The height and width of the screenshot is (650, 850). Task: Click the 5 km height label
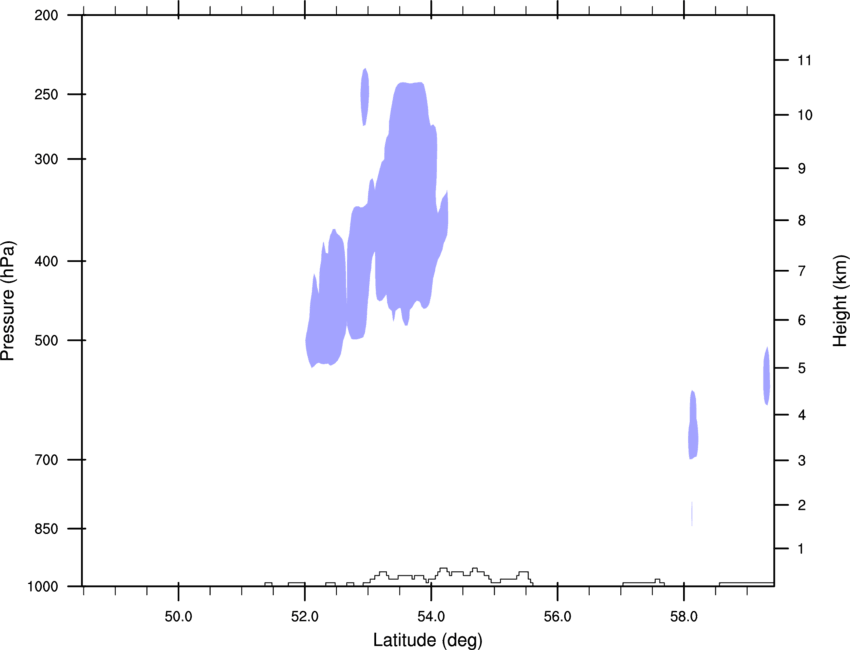coord(802,369)
